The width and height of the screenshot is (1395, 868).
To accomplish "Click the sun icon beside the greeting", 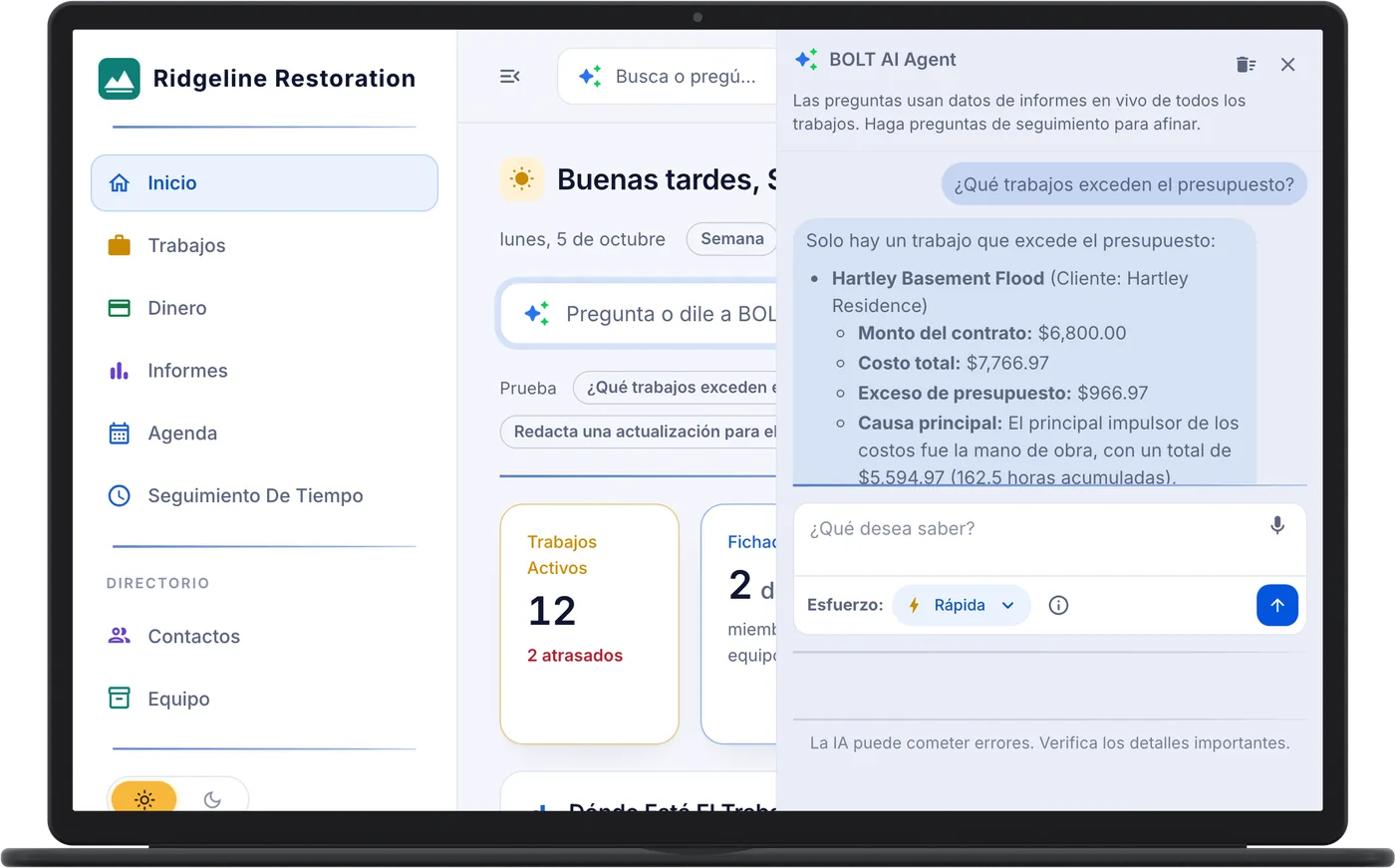I will [x=521, y=179].
